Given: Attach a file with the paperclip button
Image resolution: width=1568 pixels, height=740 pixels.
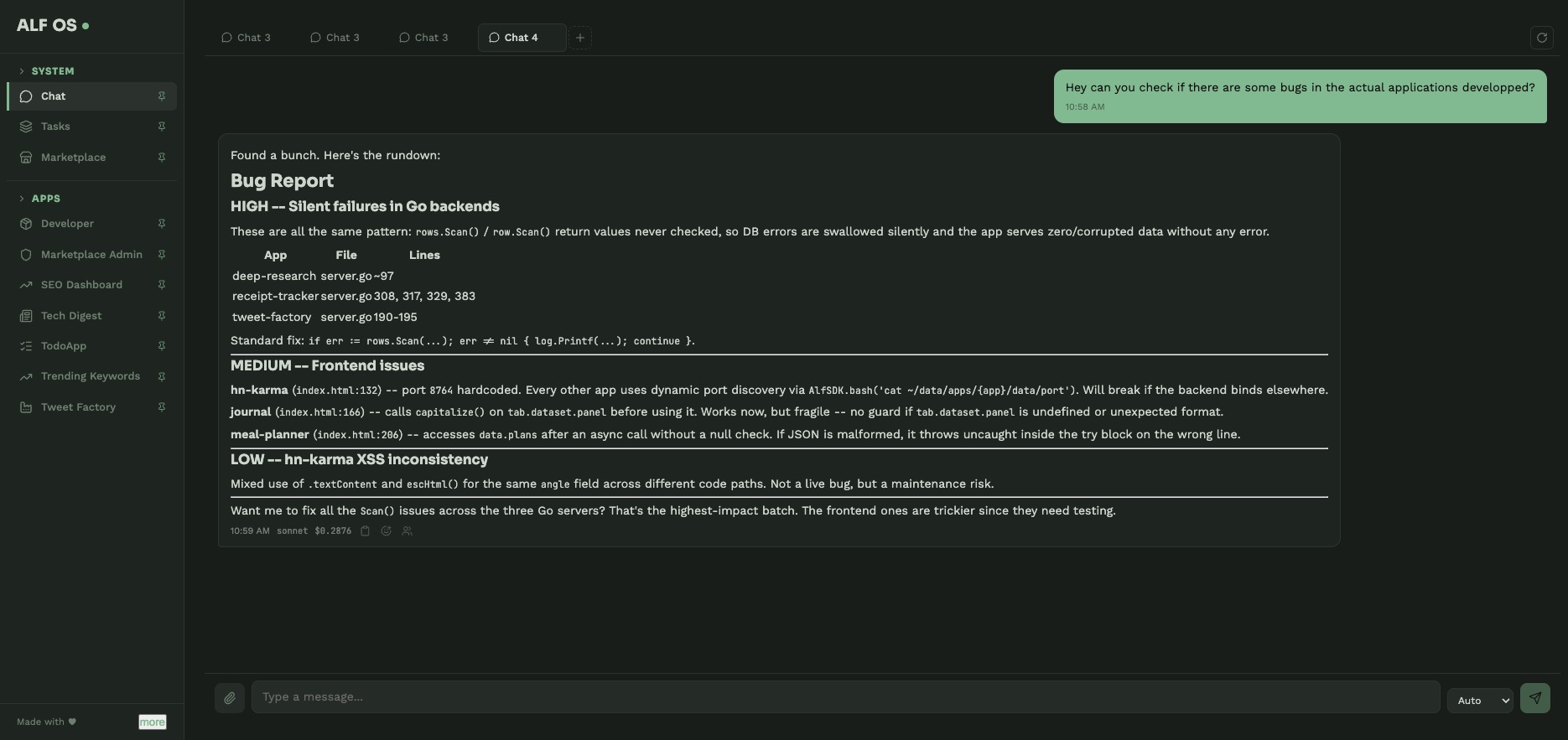Looking at the screenshot, I should click(x=230, y=697).
